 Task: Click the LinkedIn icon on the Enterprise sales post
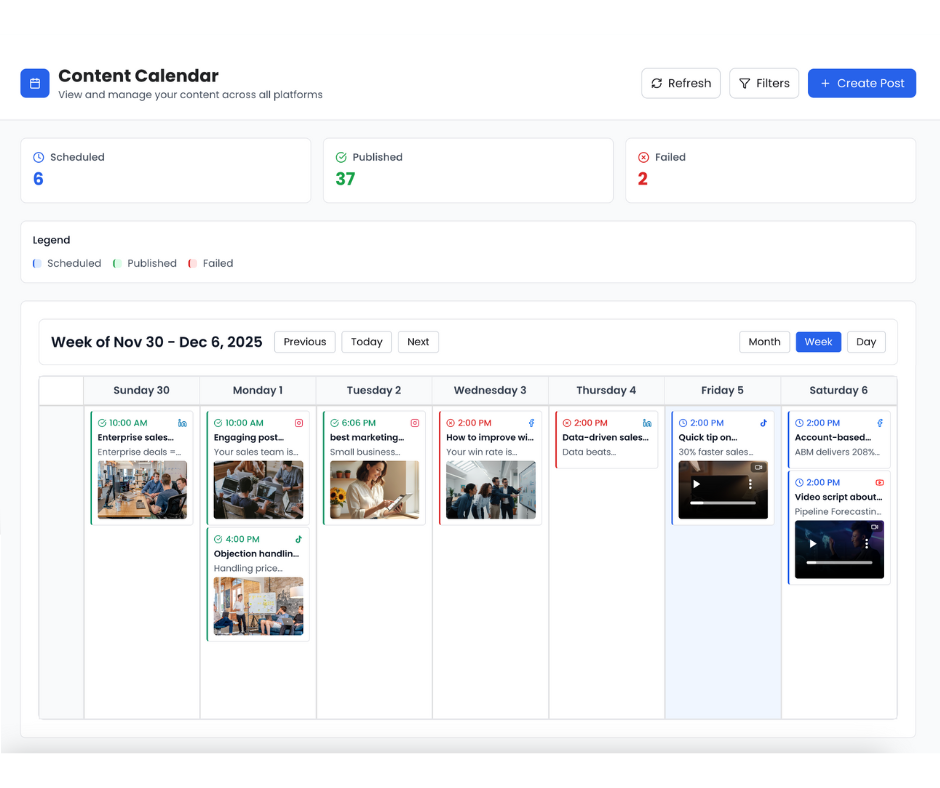181,422
